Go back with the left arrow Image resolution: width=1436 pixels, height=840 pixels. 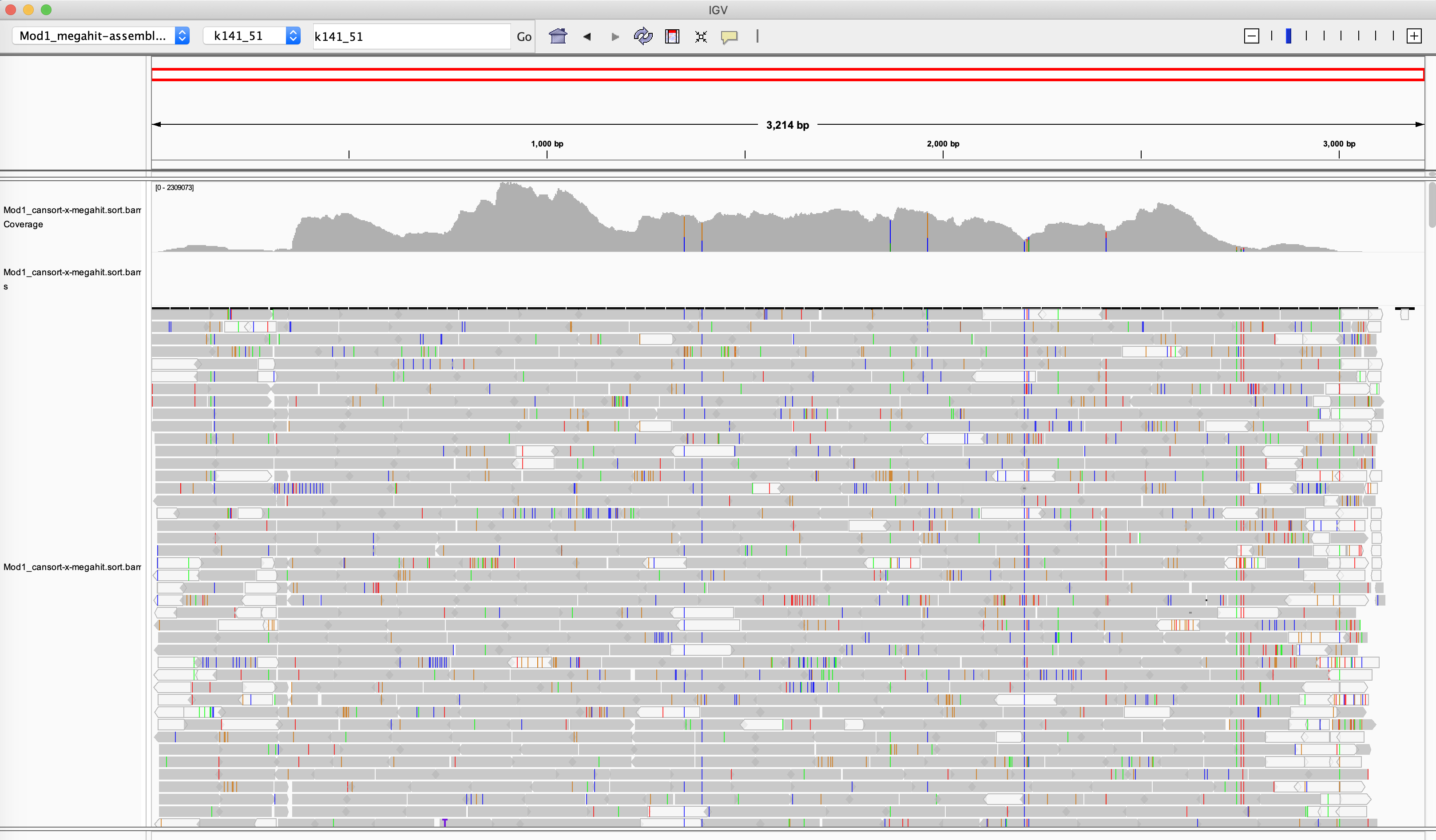click(x=587, y=36)
